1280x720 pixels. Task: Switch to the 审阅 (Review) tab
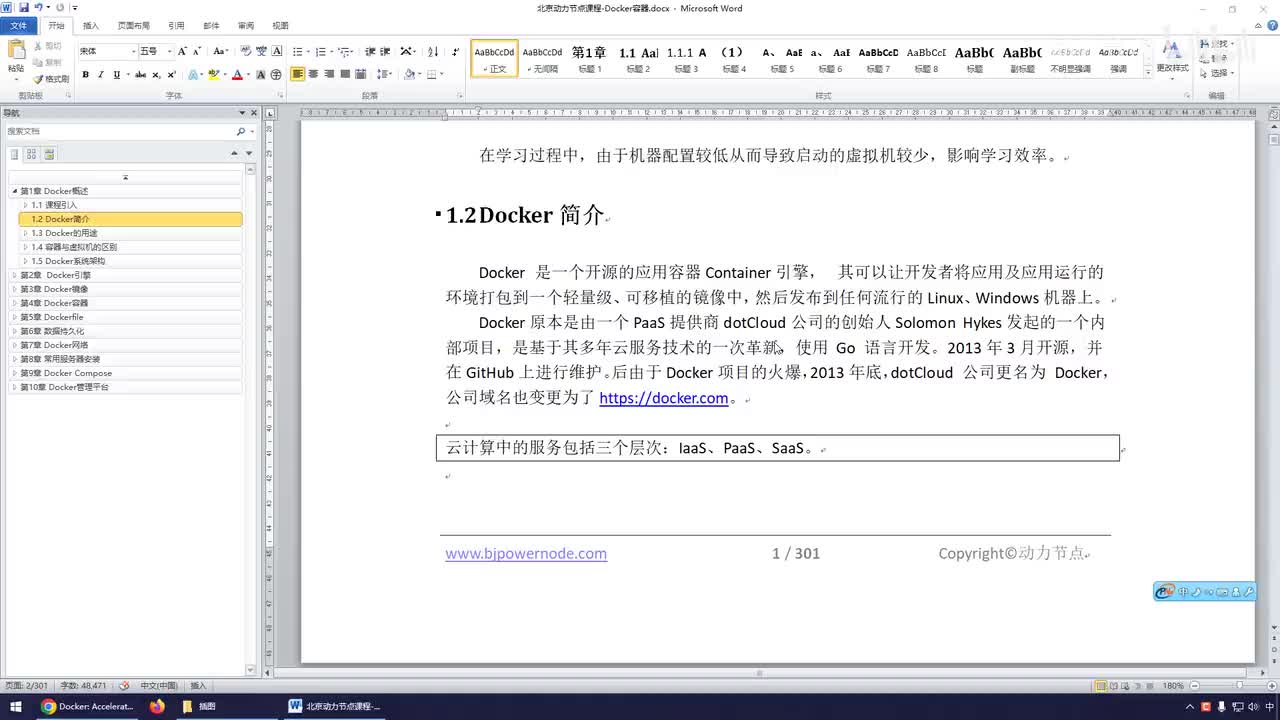click(x=246, y=25)
